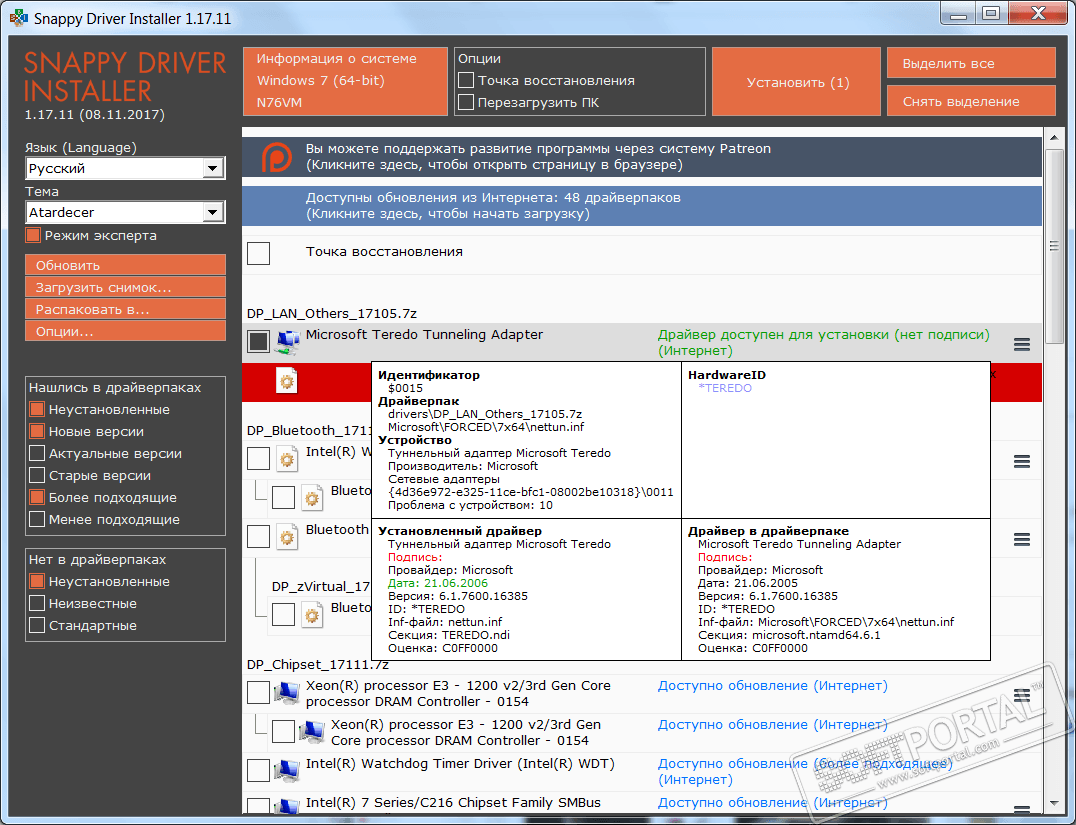Screen dimensions: 1076x825
Task: Check the Xeon E3 DRAM Controller top row box
Action: (x=259, y=693)
